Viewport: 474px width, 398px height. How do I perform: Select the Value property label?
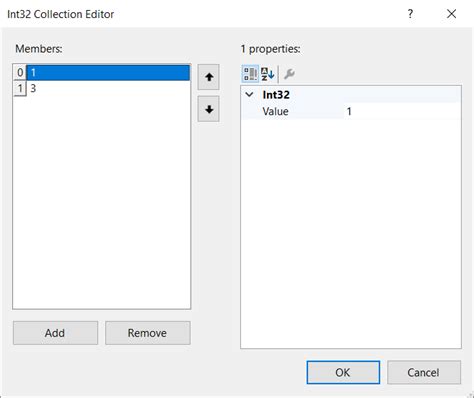point(275,111)
